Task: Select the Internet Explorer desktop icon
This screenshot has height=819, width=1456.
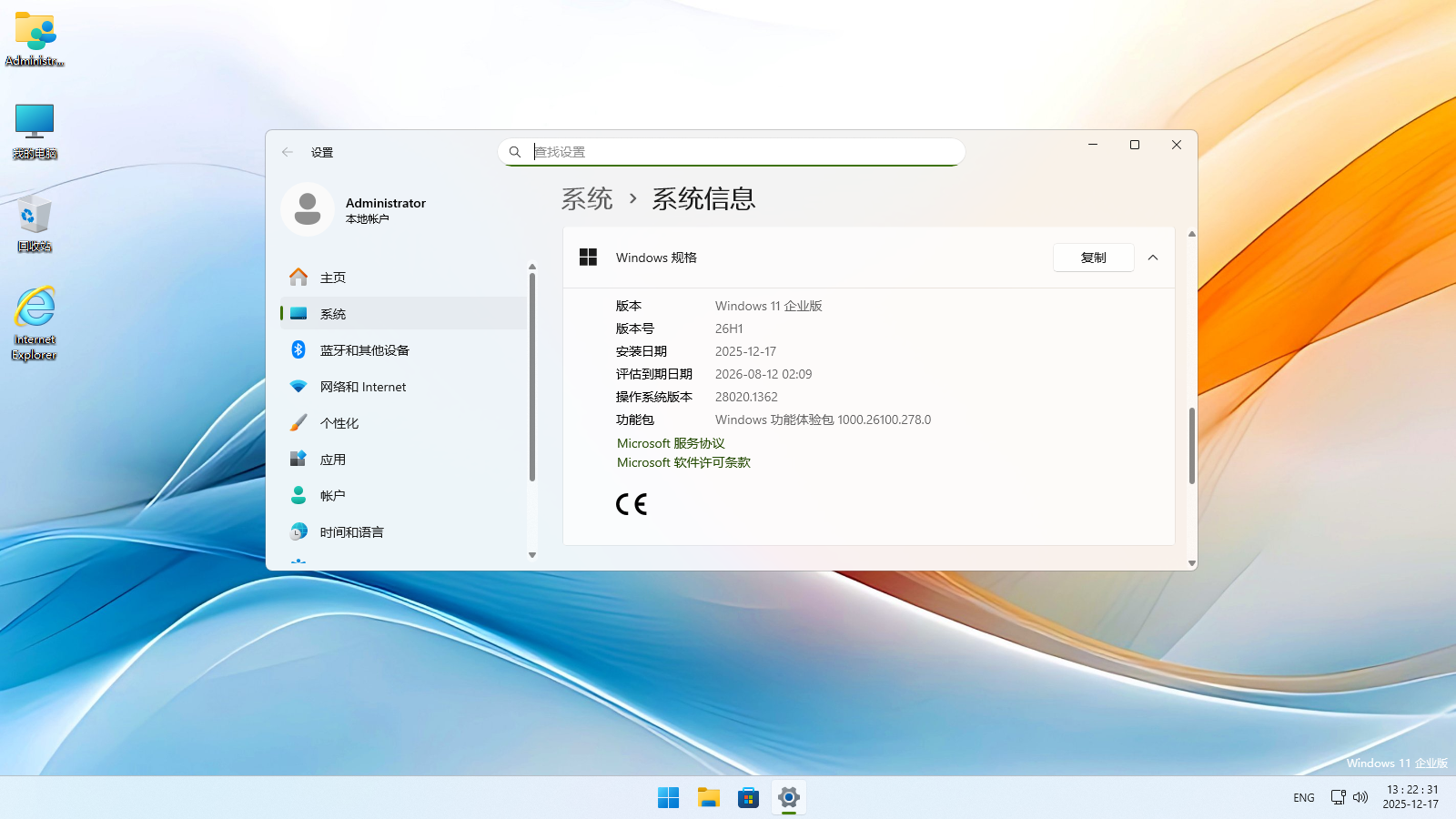Action: coord(35,324)
